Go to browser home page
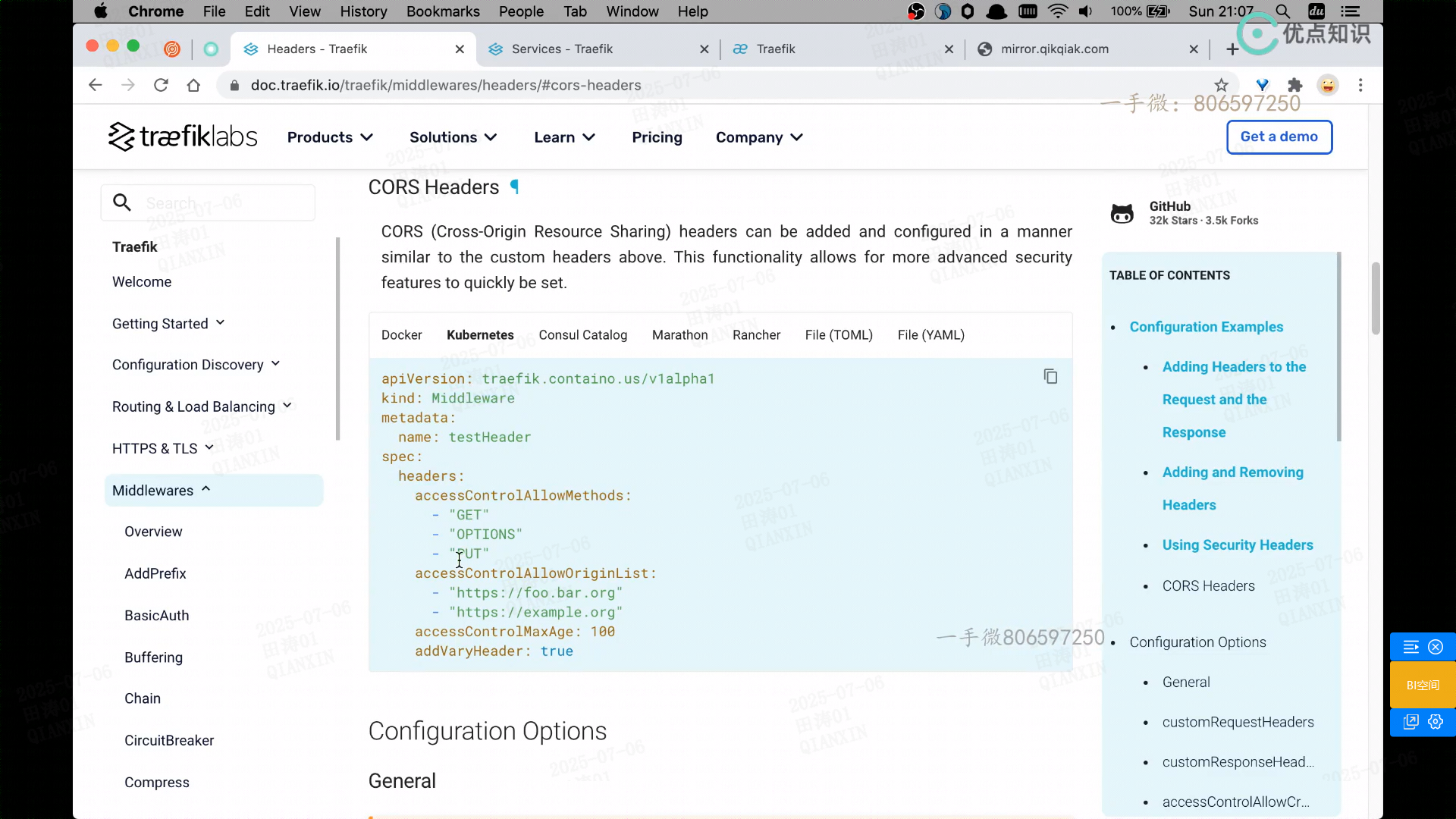The height and width of the screenshot is (819, 1456). (193, 85)
